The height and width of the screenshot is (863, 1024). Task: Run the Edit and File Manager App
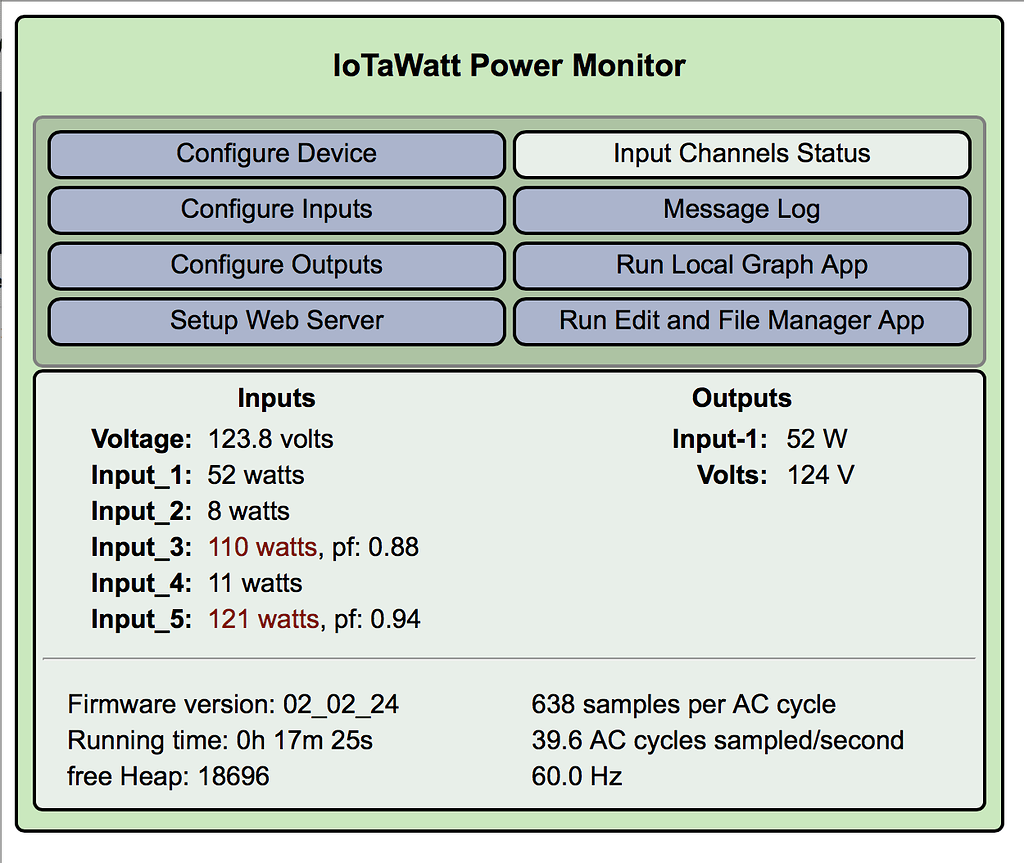click(x=741, y=321)
